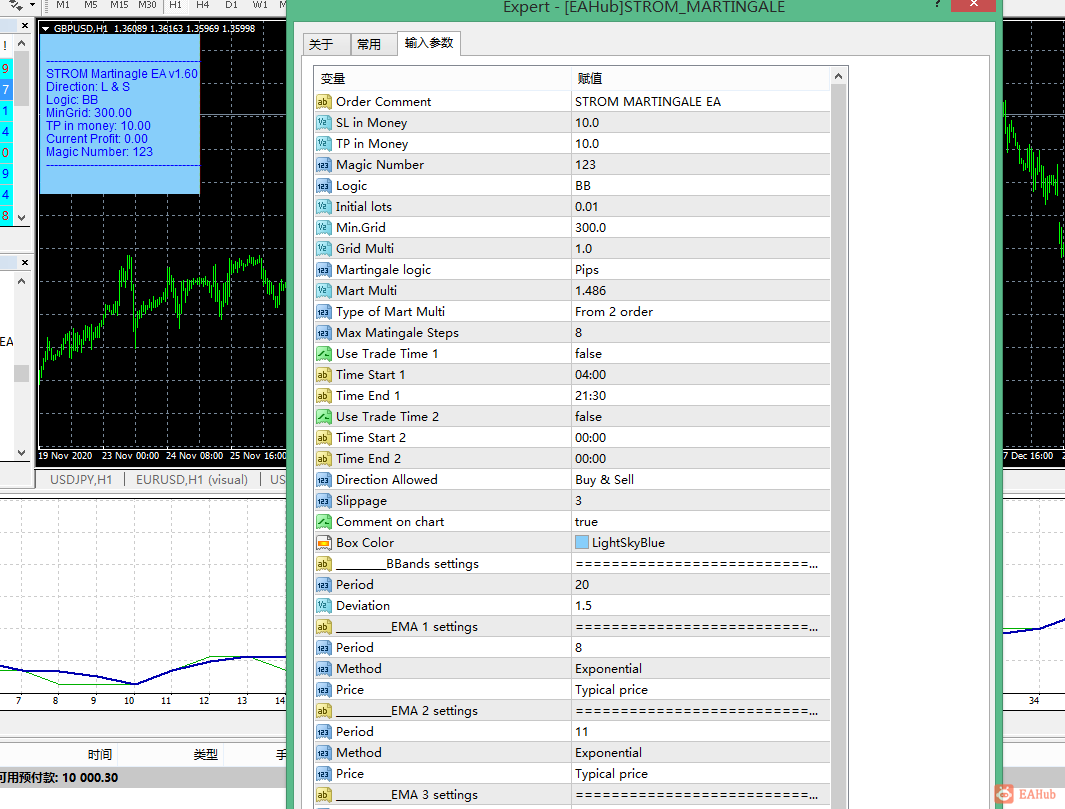This screenshot has height=809, width=1065.
Task: Click the BBands settings separator icon
Action: tap(323, 564)
